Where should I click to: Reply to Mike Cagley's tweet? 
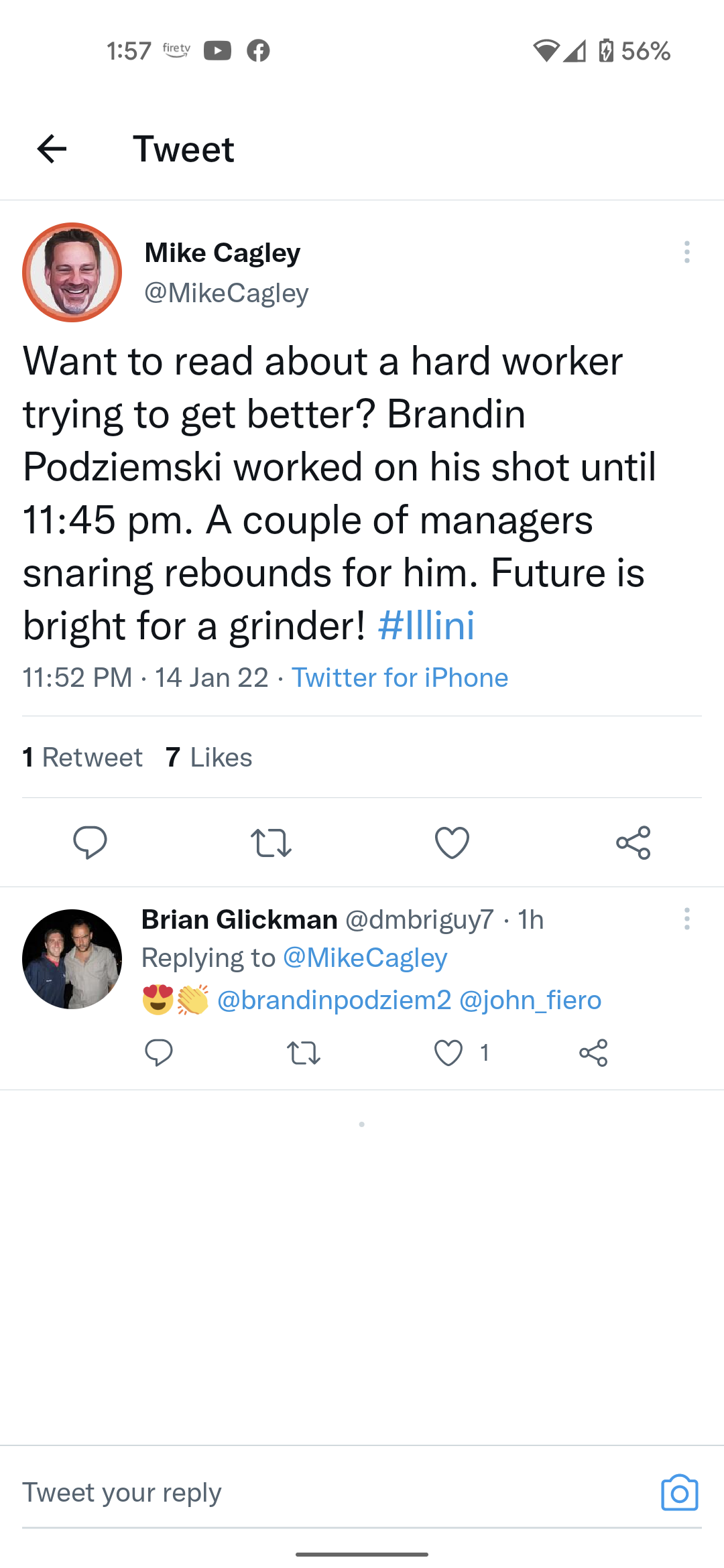90,842
